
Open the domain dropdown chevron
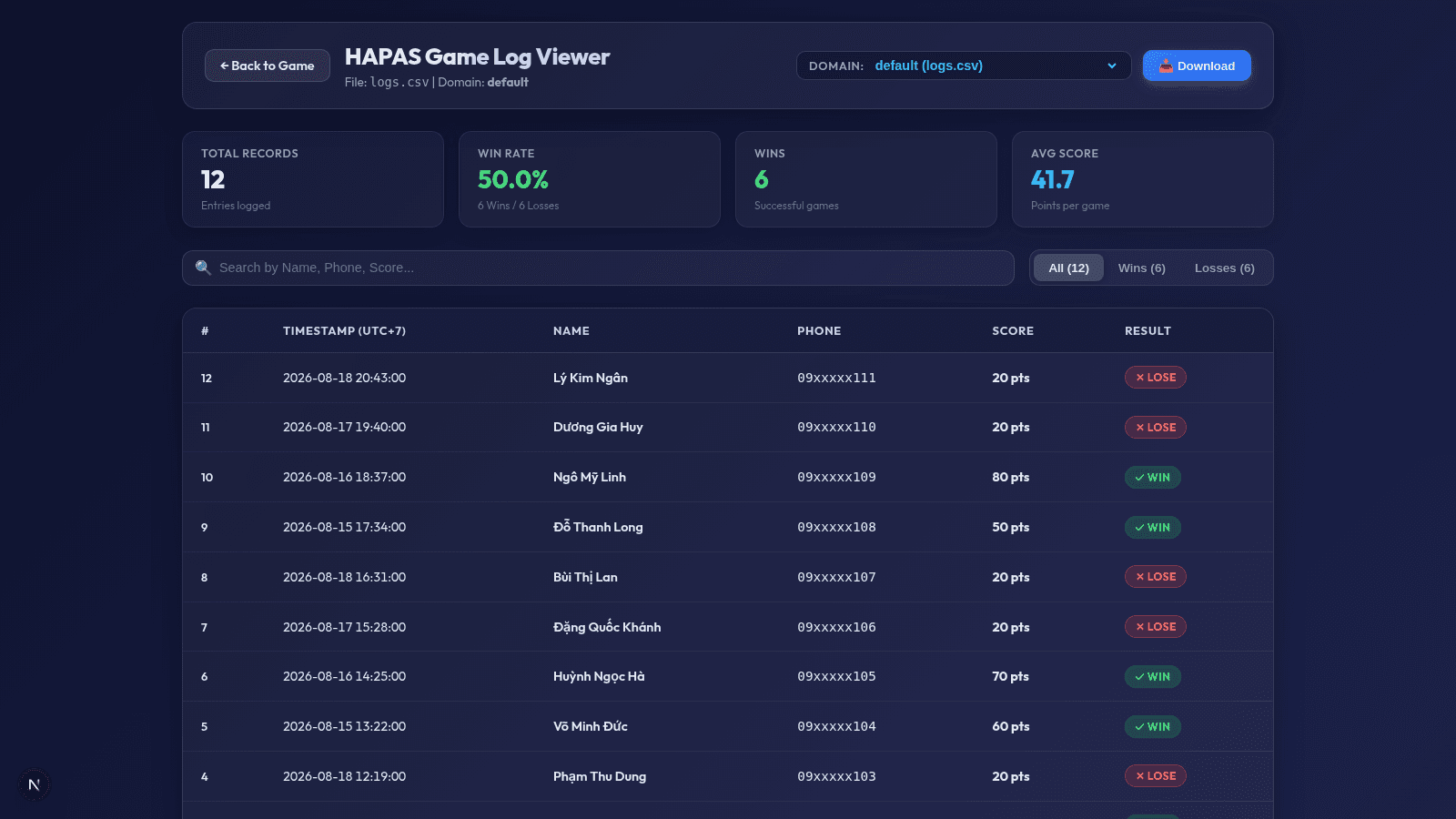point(1111,66)
